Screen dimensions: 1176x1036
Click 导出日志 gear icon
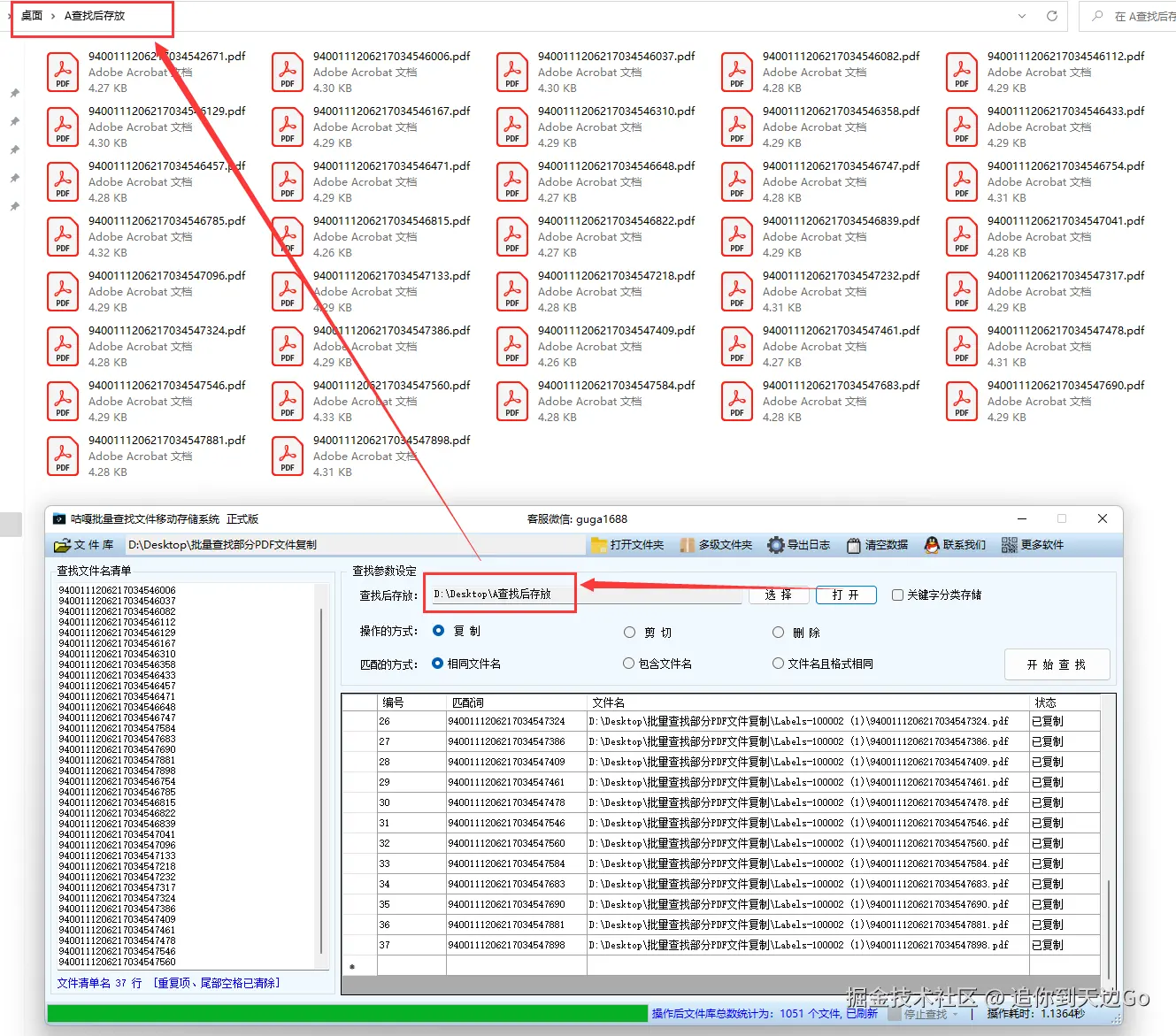coord(776,545)
